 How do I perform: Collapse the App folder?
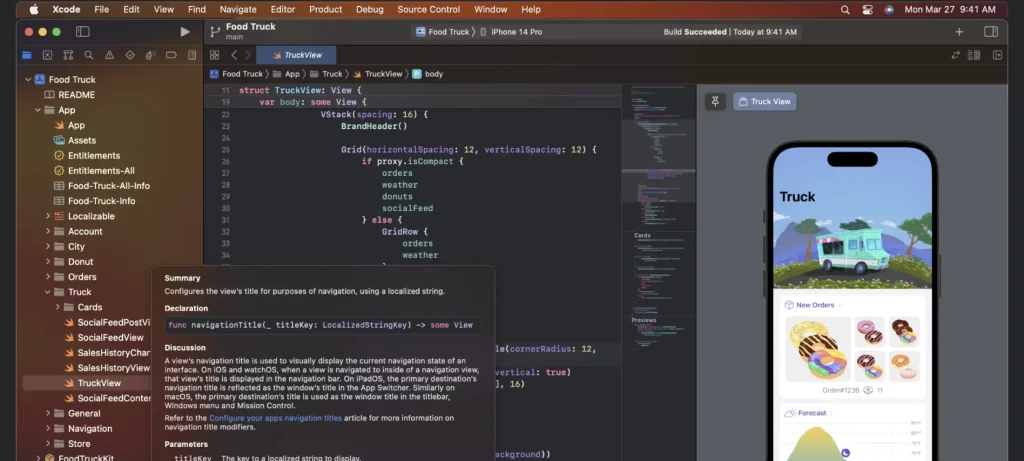tap(39, 110)
